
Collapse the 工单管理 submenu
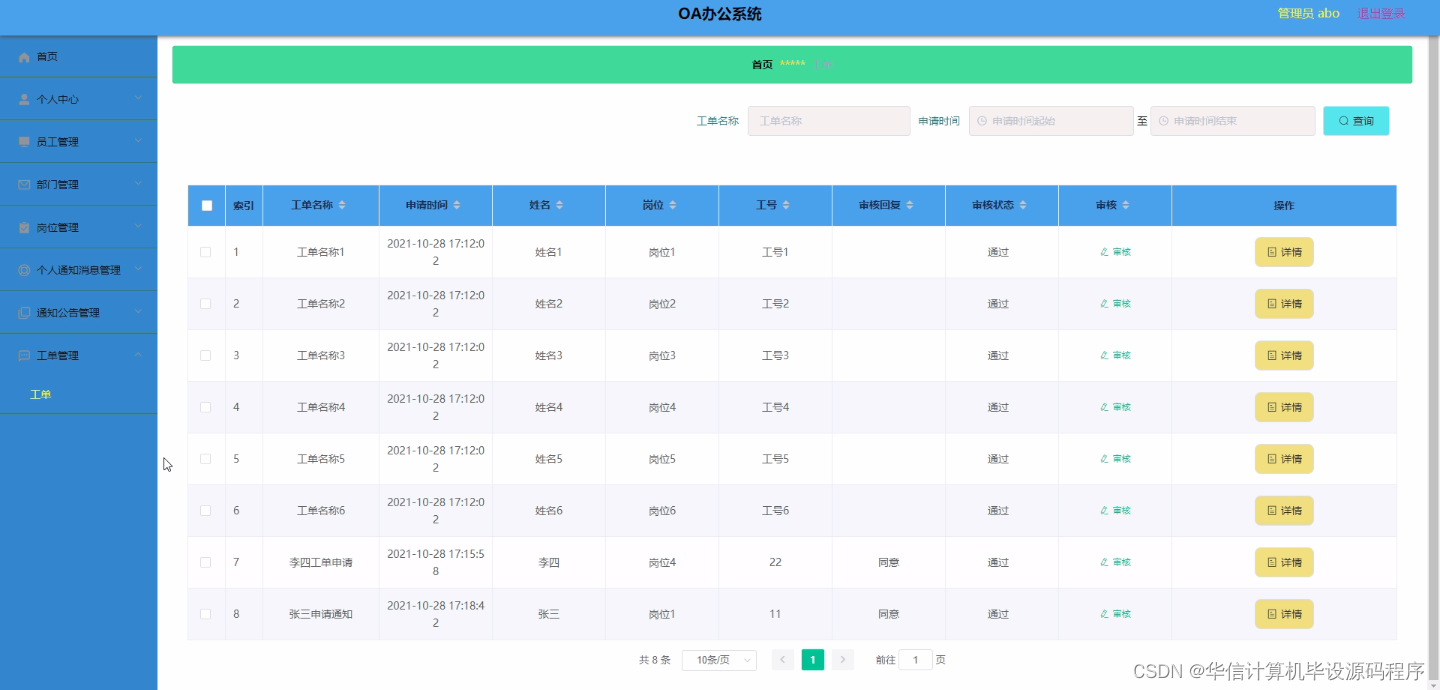coord(138,355)
